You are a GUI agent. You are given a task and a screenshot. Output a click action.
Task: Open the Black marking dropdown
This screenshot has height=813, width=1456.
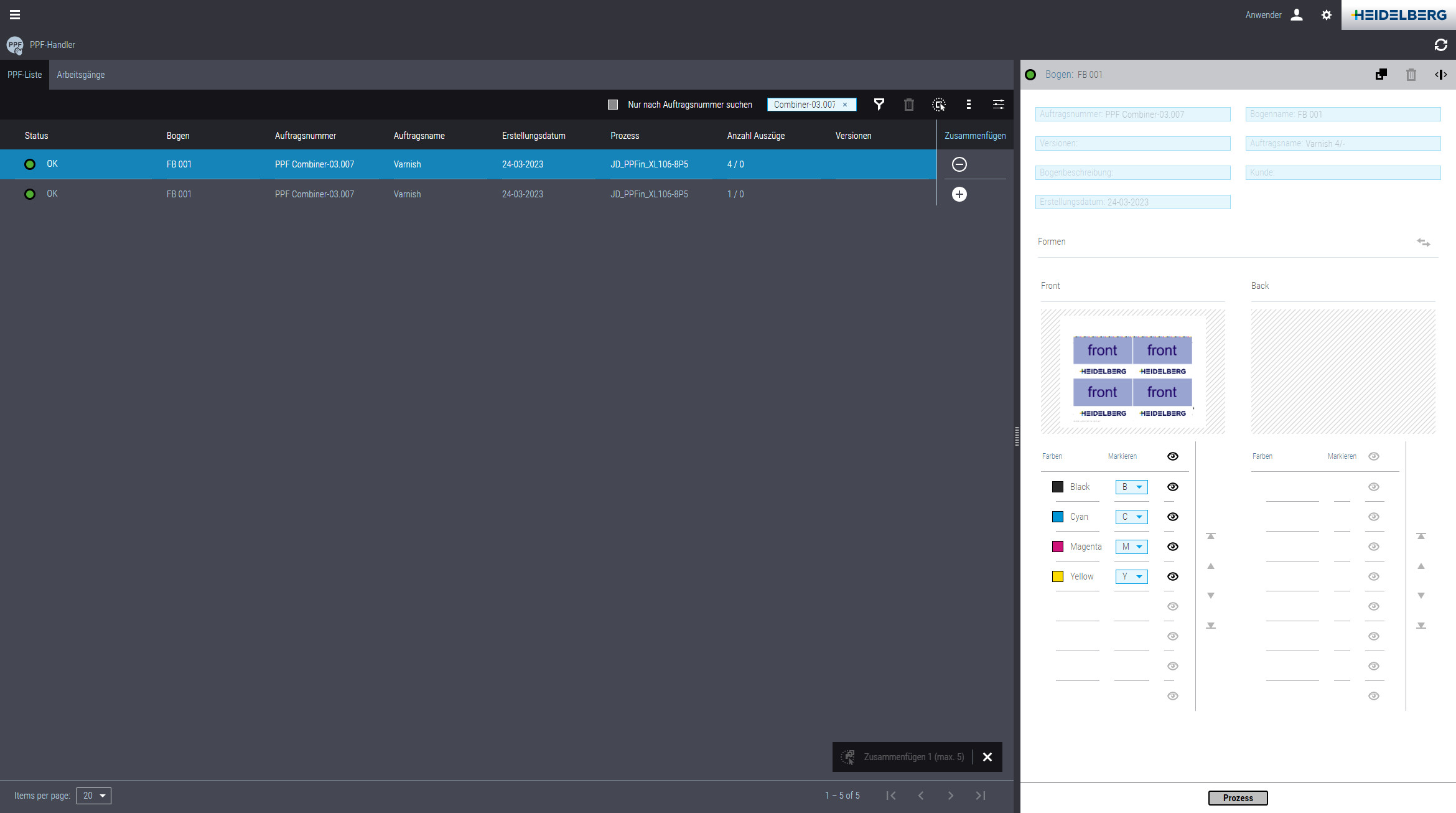tap(1131, 487)
